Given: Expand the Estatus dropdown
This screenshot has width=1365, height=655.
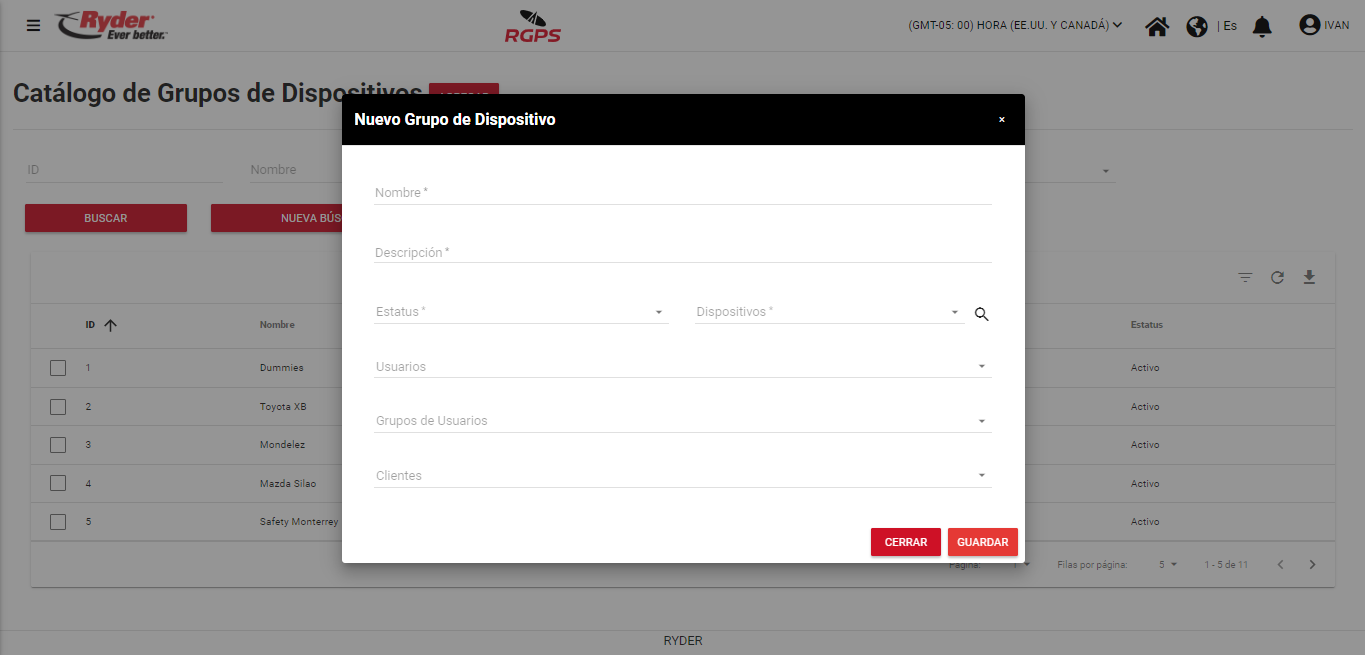Looking at the screenshot, I should 520,312.
